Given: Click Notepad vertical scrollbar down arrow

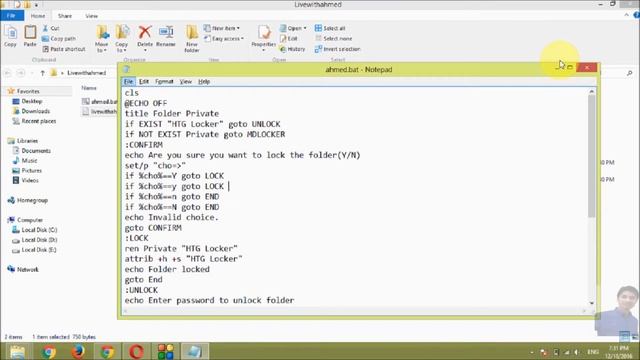Looking at the screenshot, I should (592, 303).
